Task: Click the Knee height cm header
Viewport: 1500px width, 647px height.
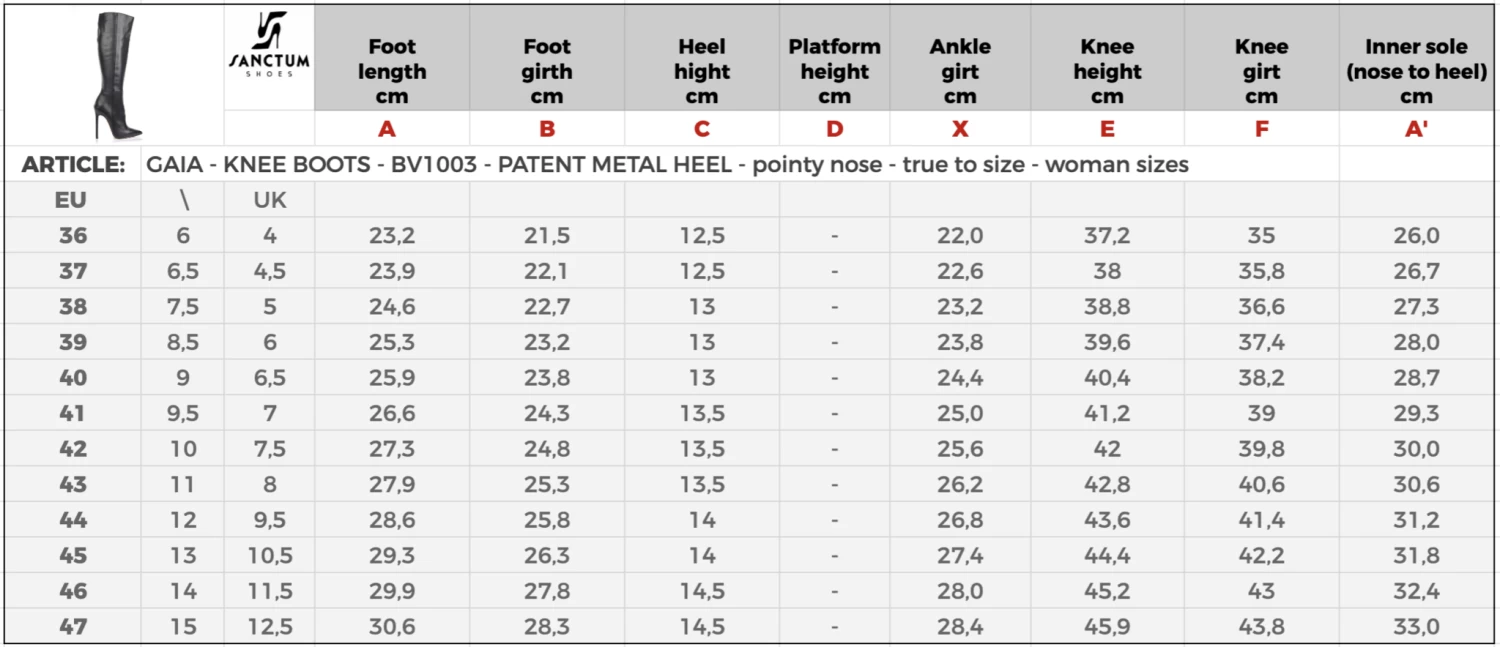Action: tap(1107, 71)
